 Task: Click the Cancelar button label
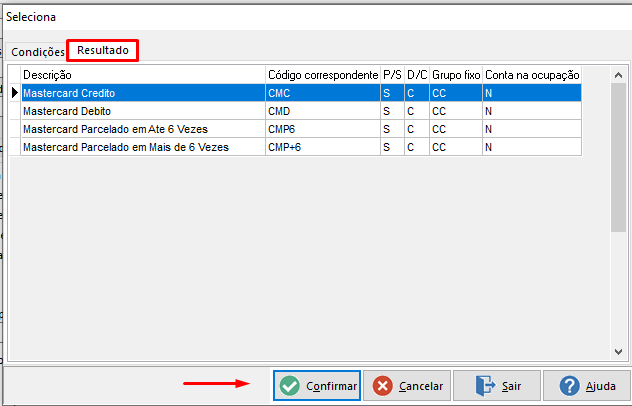tap(421, 386)
